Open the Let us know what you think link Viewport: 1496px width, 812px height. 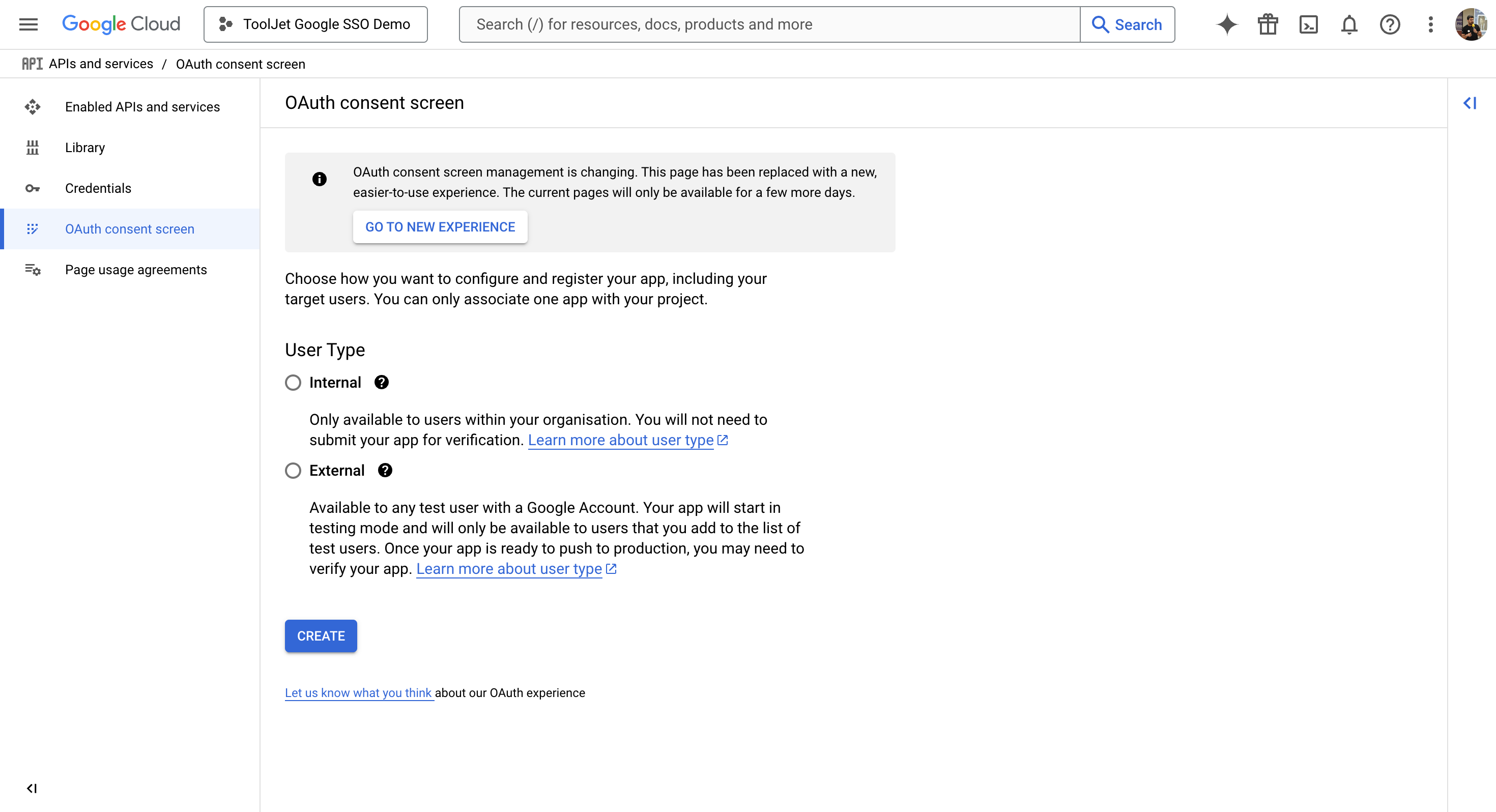click(x=358, y=693)
